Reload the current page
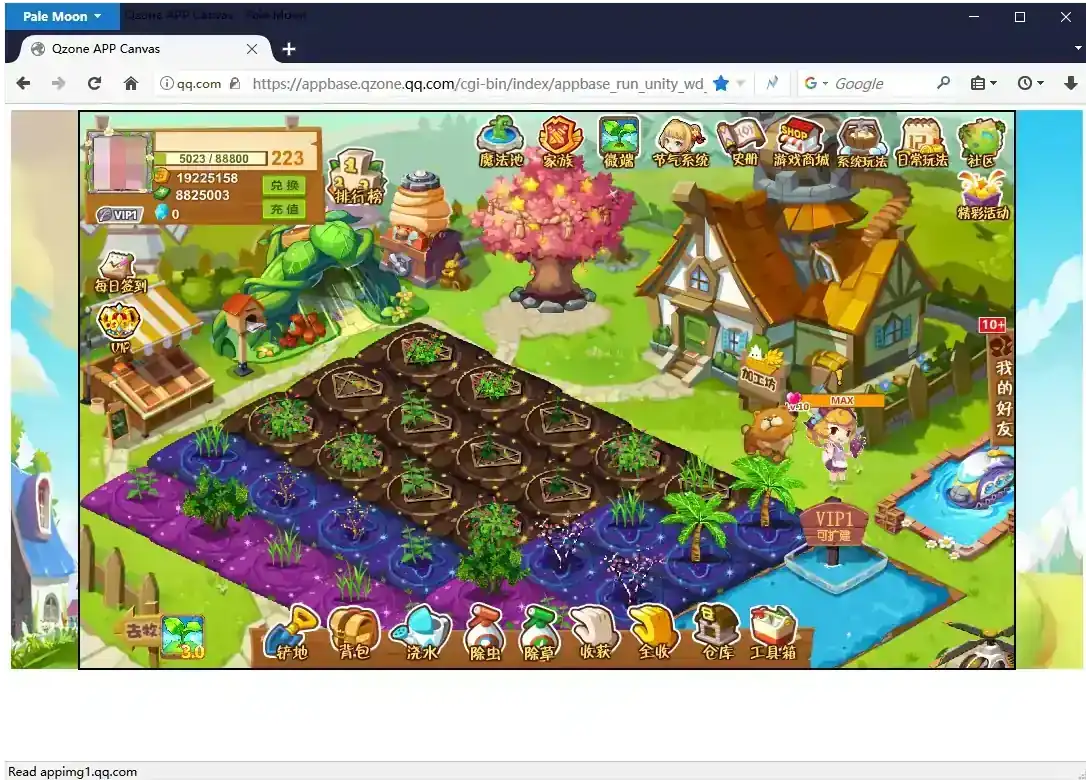 pos(94,83)
